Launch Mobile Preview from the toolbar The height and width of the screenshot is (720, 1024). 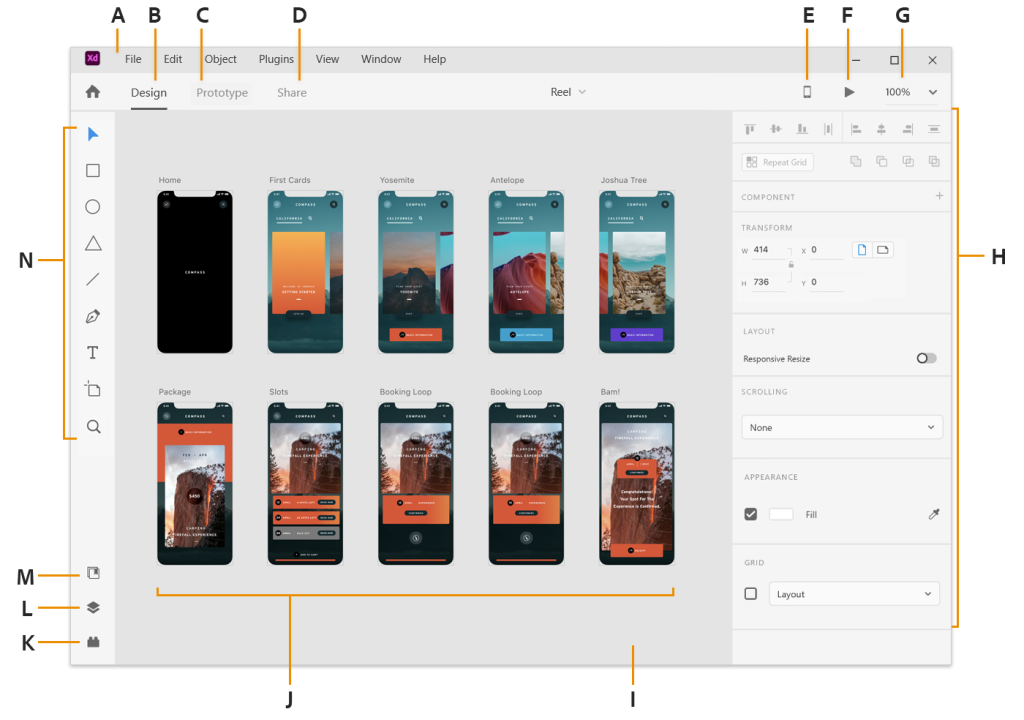tap(807, 91)
